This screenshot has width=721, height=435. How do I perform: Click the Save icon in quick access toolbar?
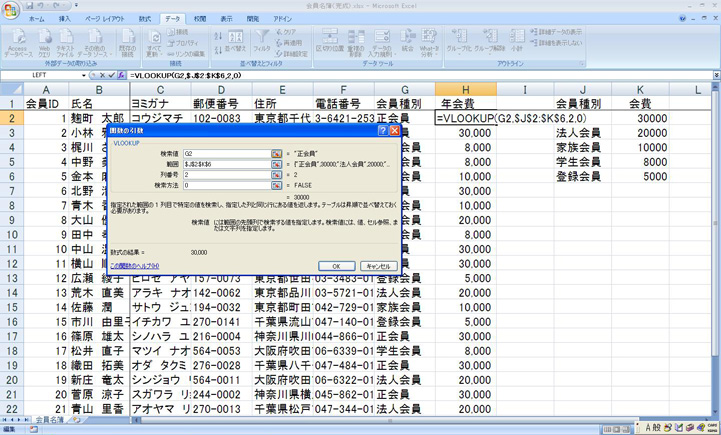(30, 6)
